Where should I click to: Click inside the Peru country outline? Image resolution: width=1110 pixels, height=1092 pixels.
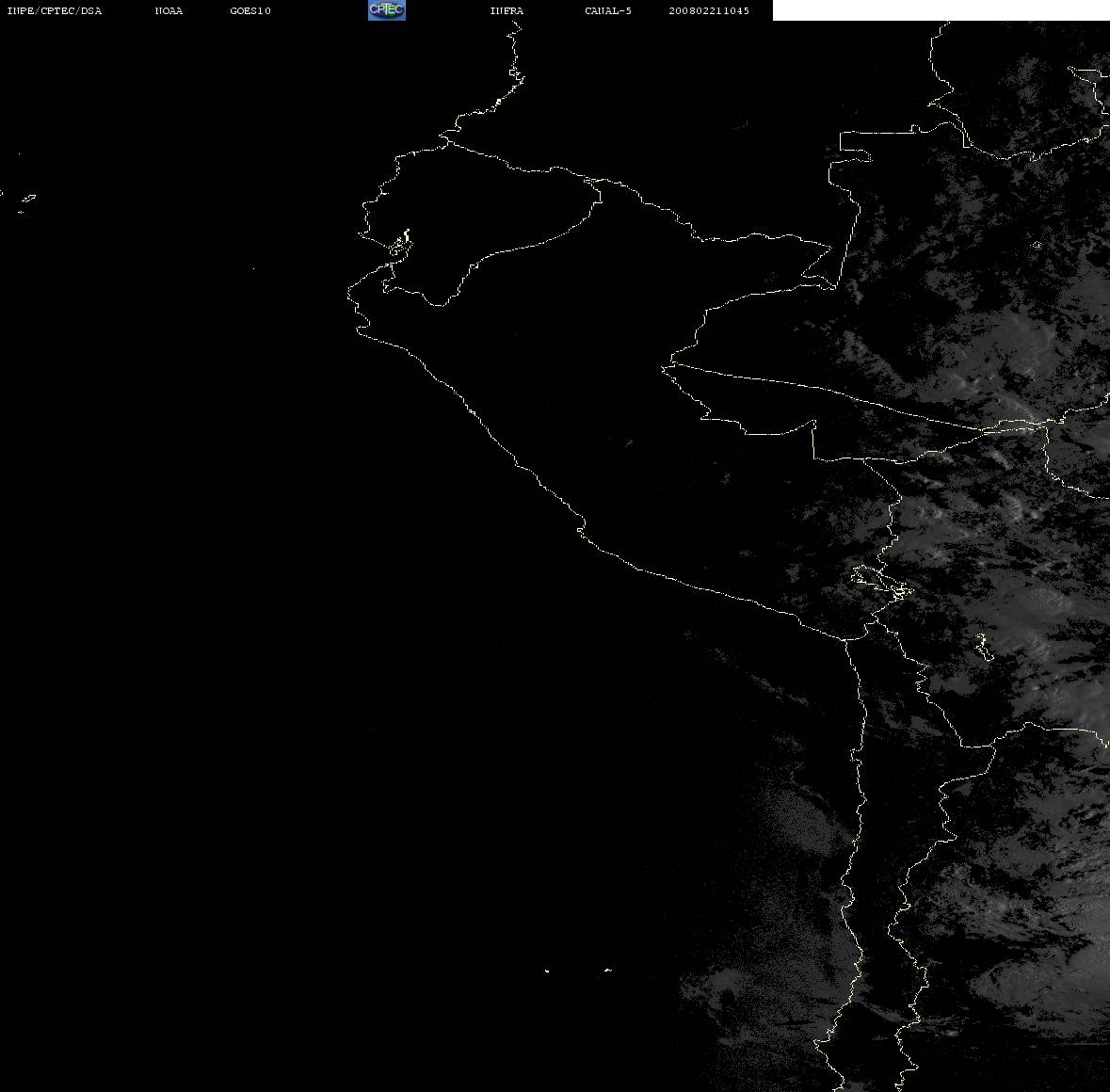[x=637, y=425]
